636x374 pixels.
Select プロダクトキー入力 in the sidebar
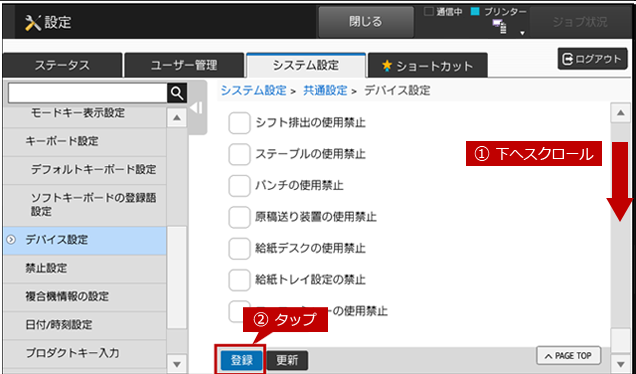(85, 353)
